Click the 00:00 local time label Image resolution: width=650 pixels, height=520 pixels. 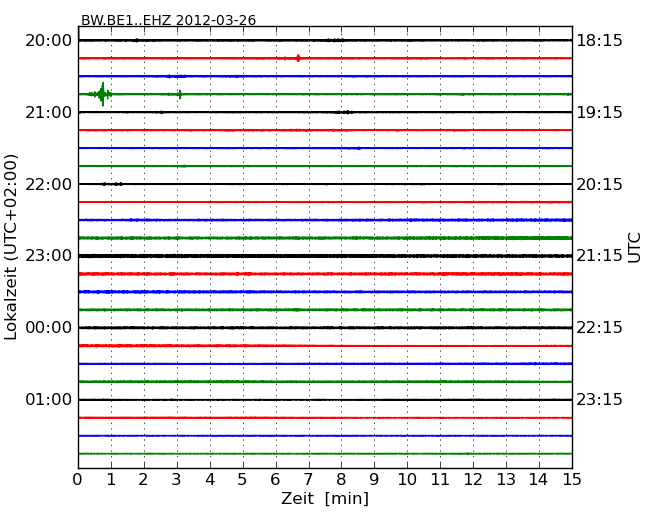[x=49, y=328]
